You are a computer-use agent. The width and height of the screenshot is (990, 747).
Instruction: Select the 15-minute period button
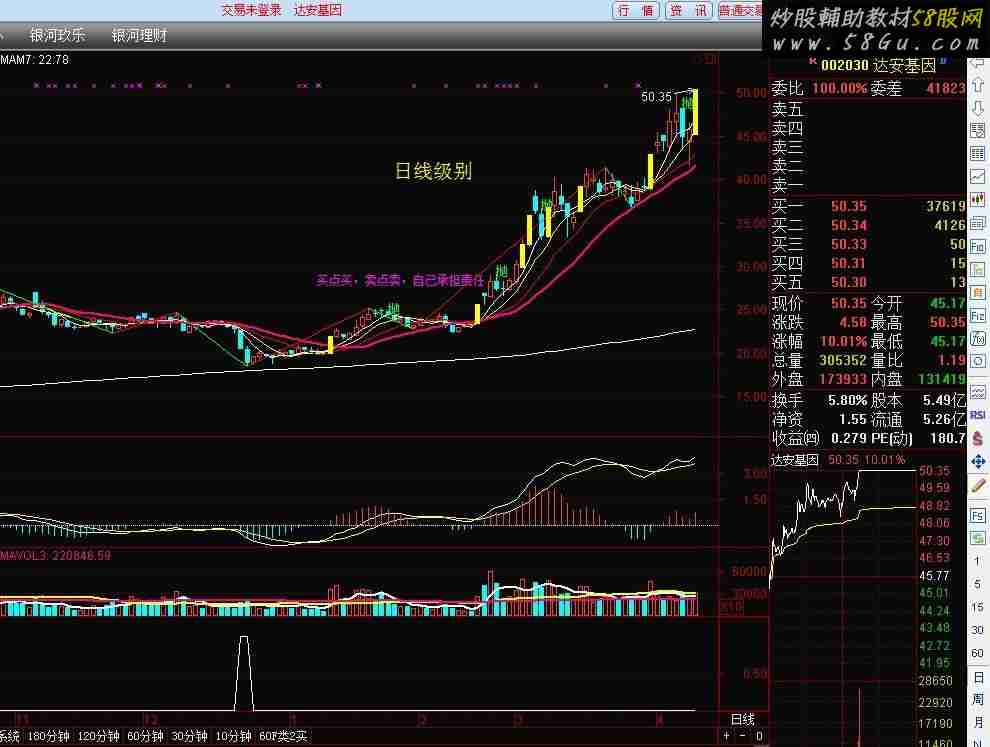click(x=977, y=607)
